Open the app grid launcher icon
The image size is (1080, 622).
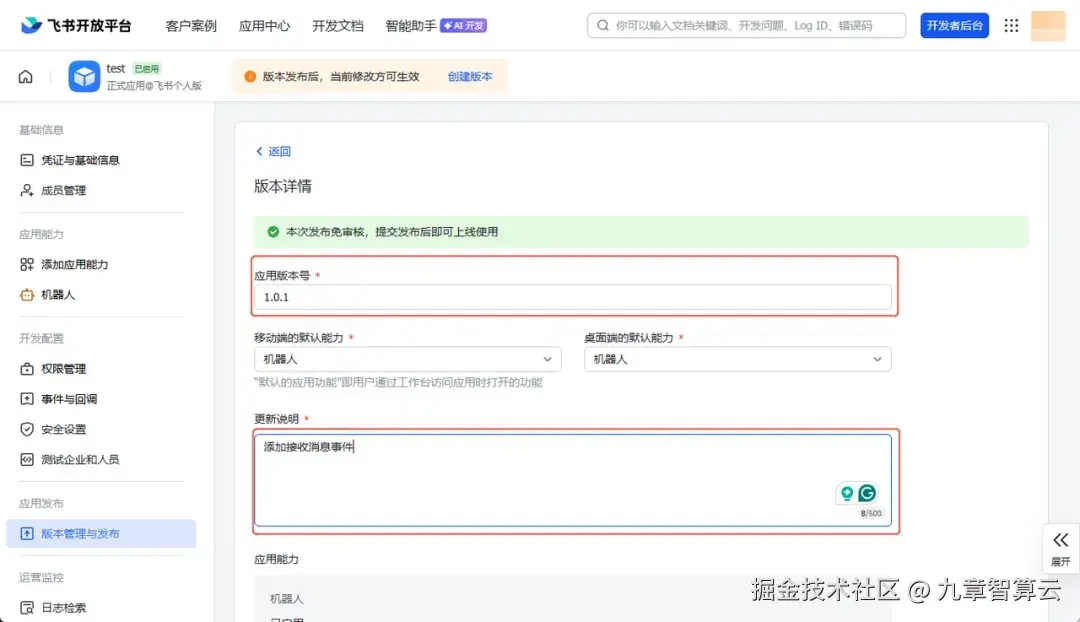point(1011,25)
